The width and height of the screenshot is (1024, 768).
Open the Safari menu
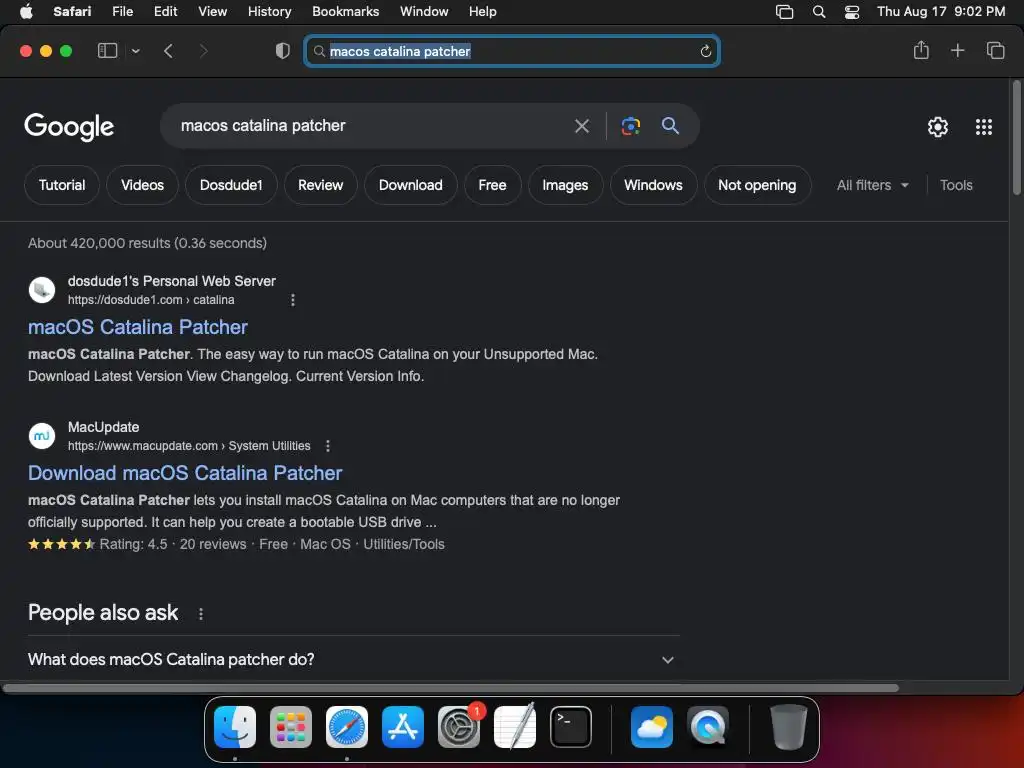tap(72, 11)
